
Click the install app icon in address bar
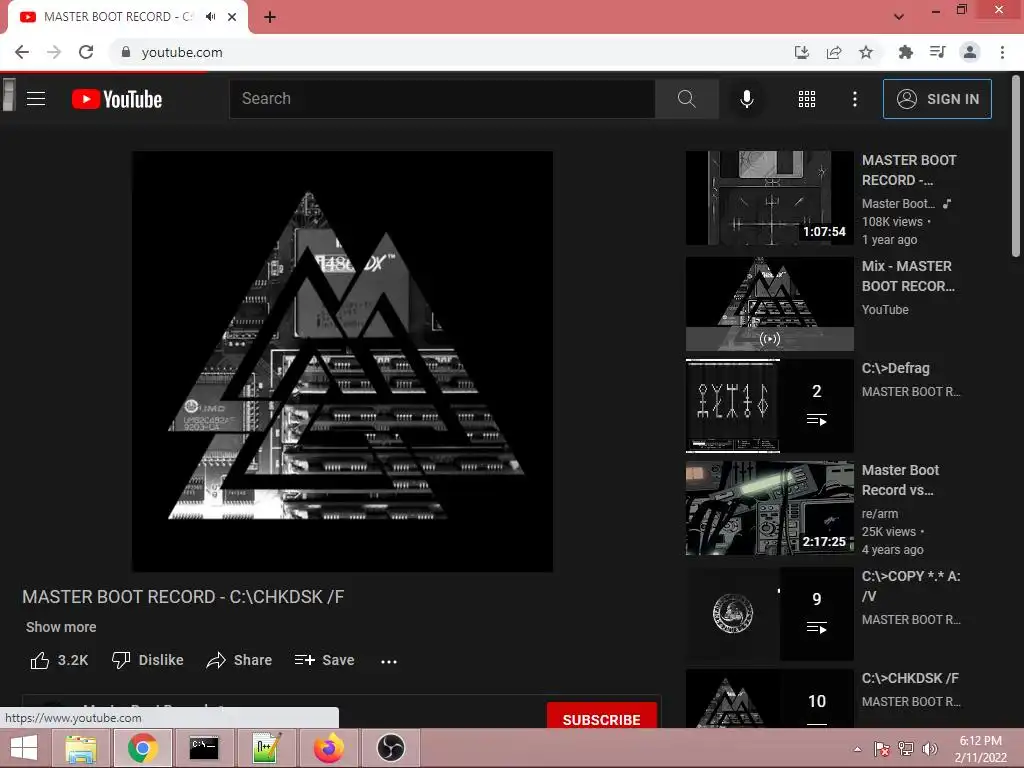802,52
